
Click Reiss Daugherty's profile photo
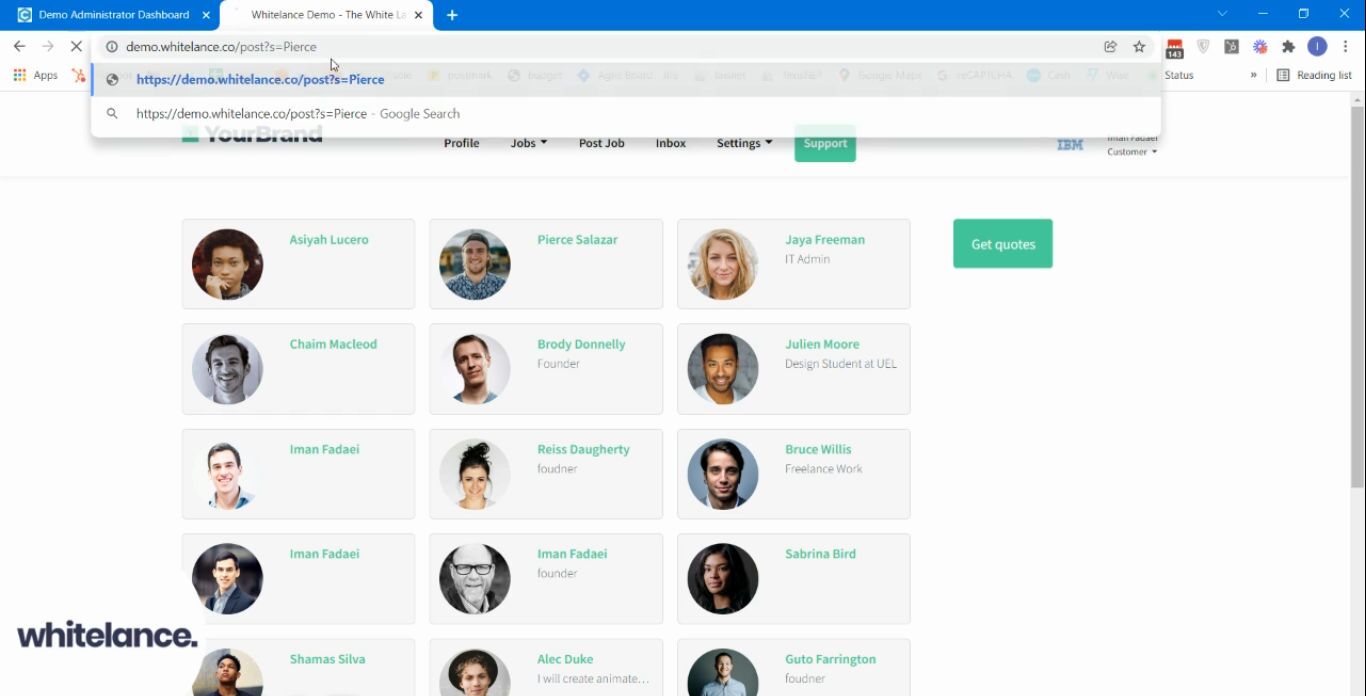coord(475,474)
